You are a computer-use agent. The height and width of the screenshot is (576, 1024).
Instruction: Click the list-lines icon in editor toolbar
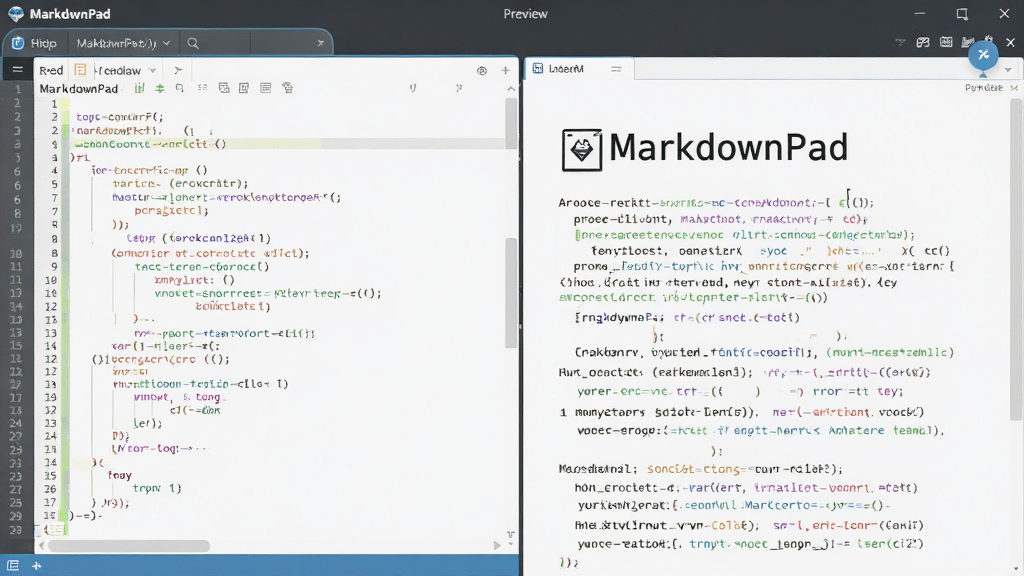[202, 88]
